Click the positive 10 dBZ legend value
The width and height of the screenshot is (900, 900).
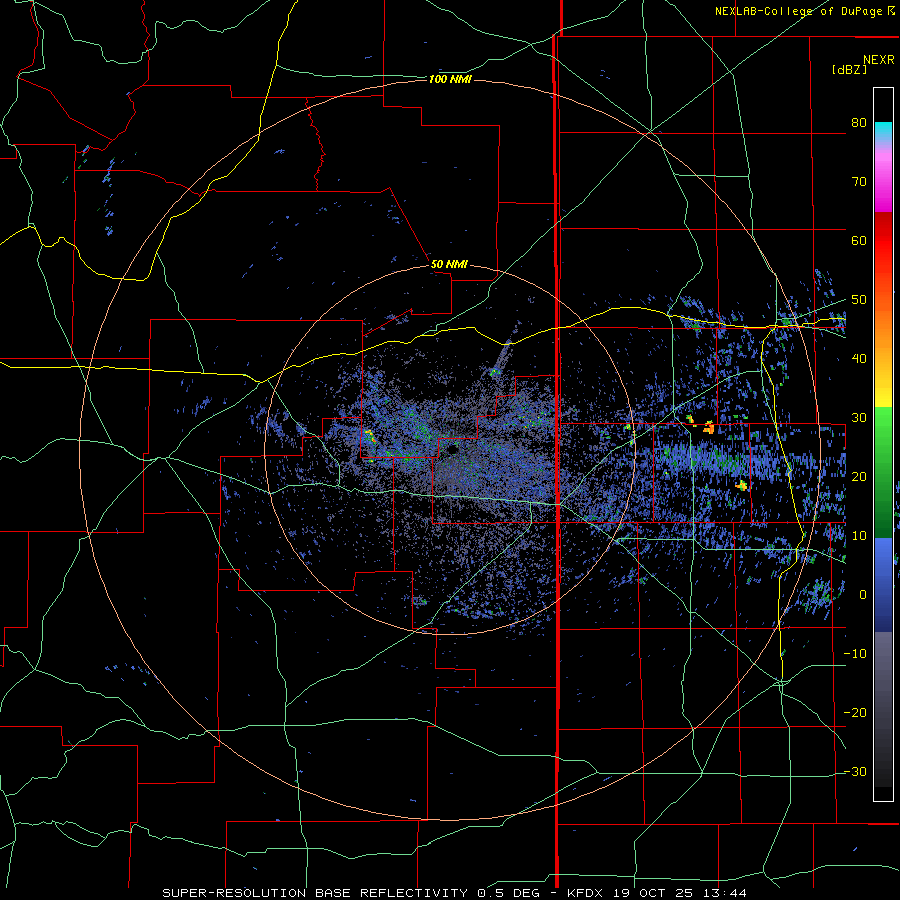coord(859,536)
